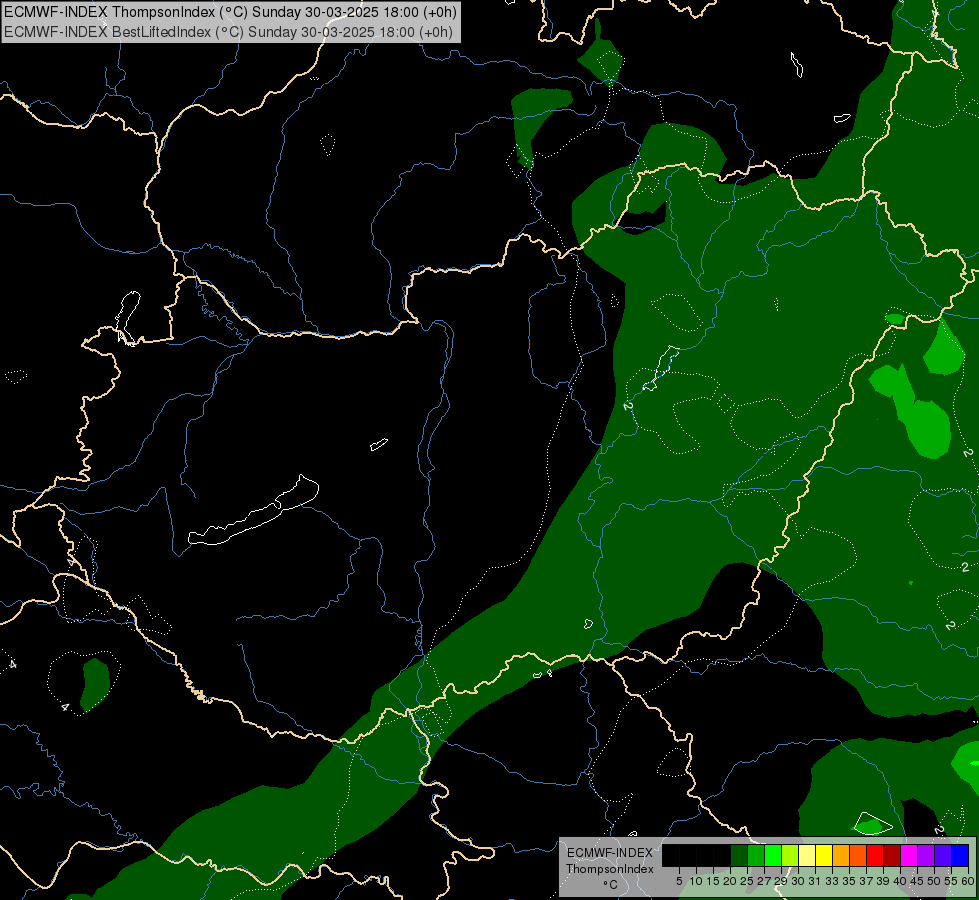Screen dimensions: 979x900
Task: Click the legend label 'ThompsonIndex'
Action: point(610,869)
